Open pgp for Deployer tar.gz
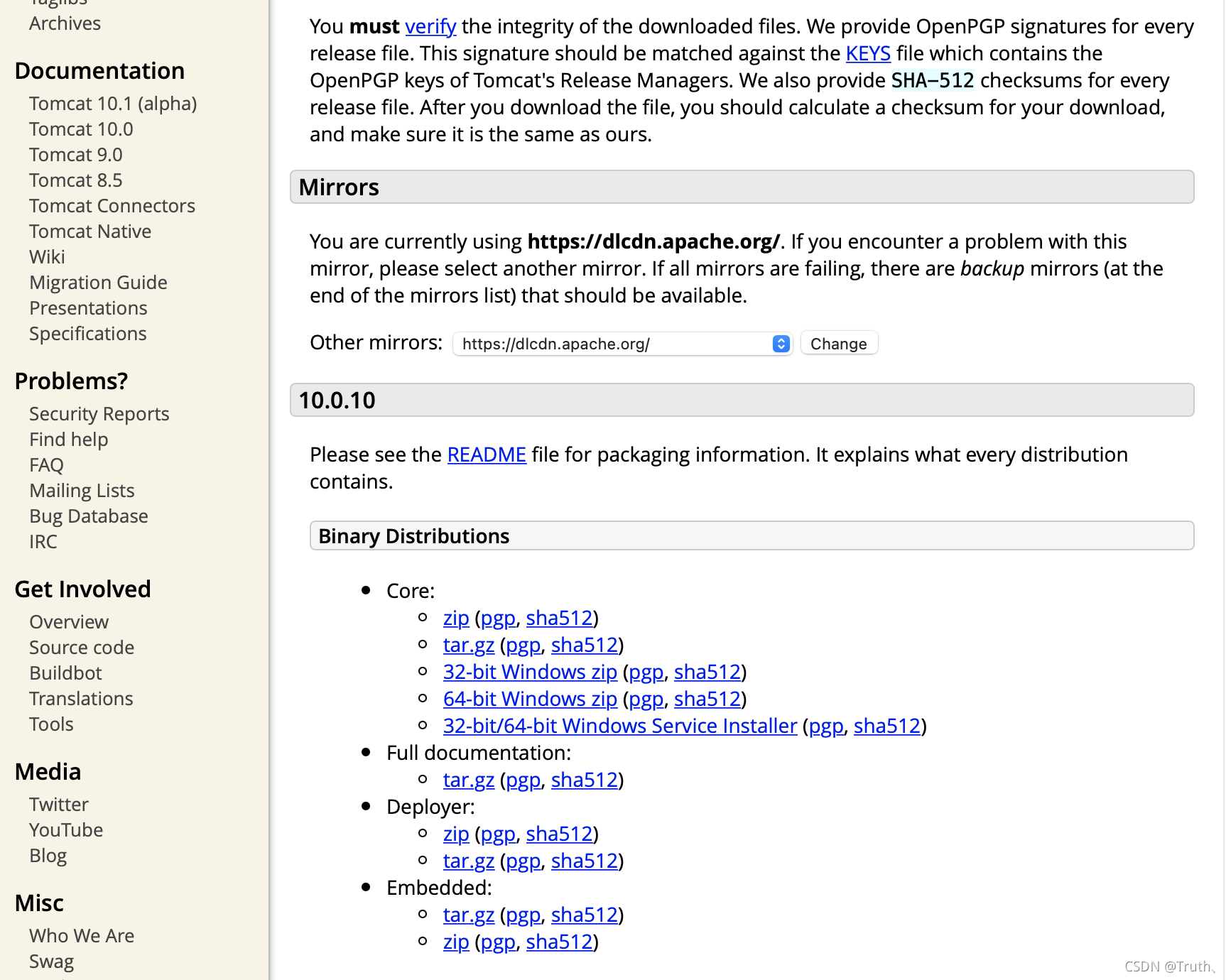1226x980 pixels. (524, 861)
